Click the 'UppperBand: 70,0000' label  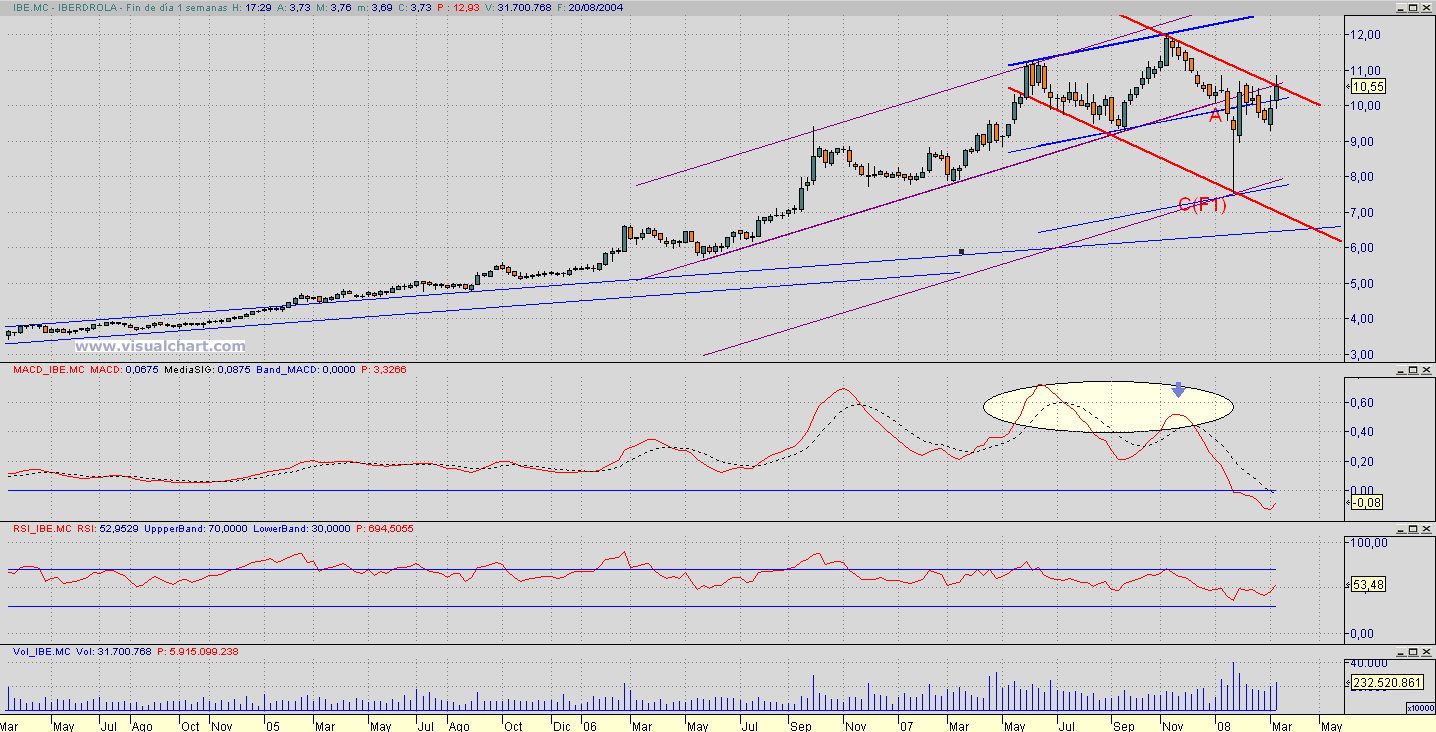coord(195,529)
